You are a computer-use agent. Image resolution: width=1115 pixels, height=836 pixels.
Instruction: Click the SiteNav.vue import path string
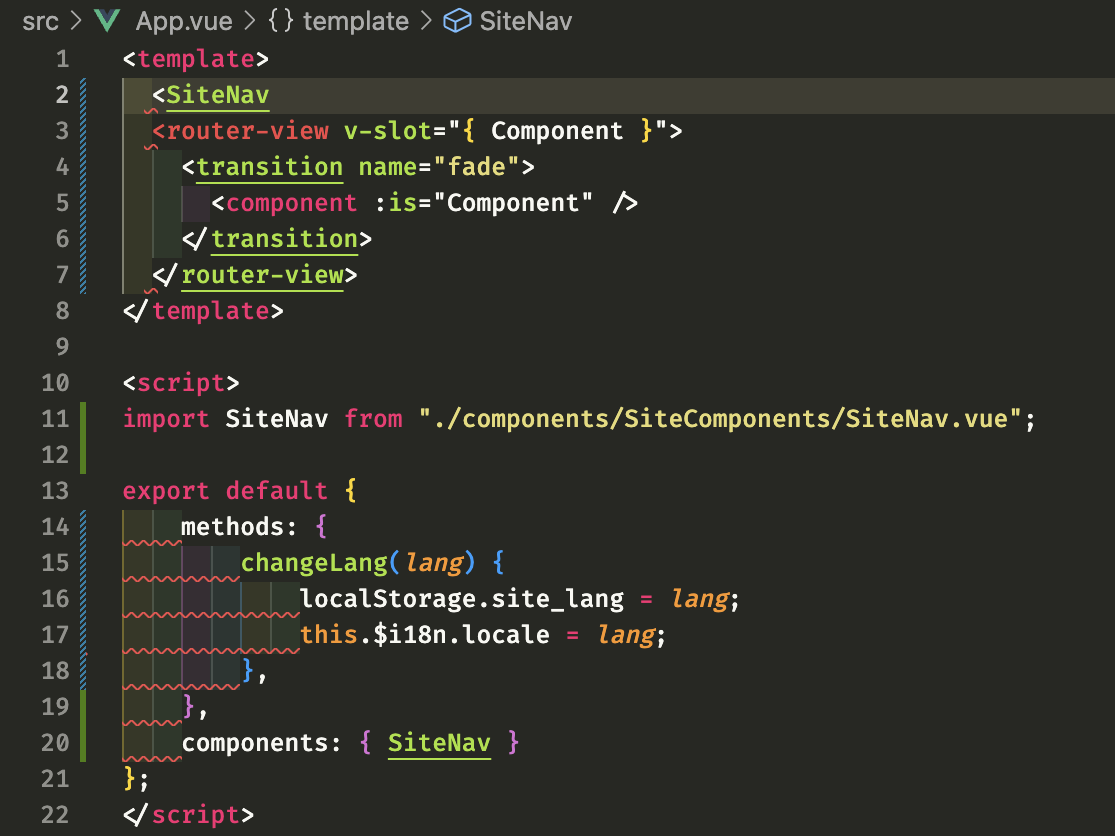point(725,419)
